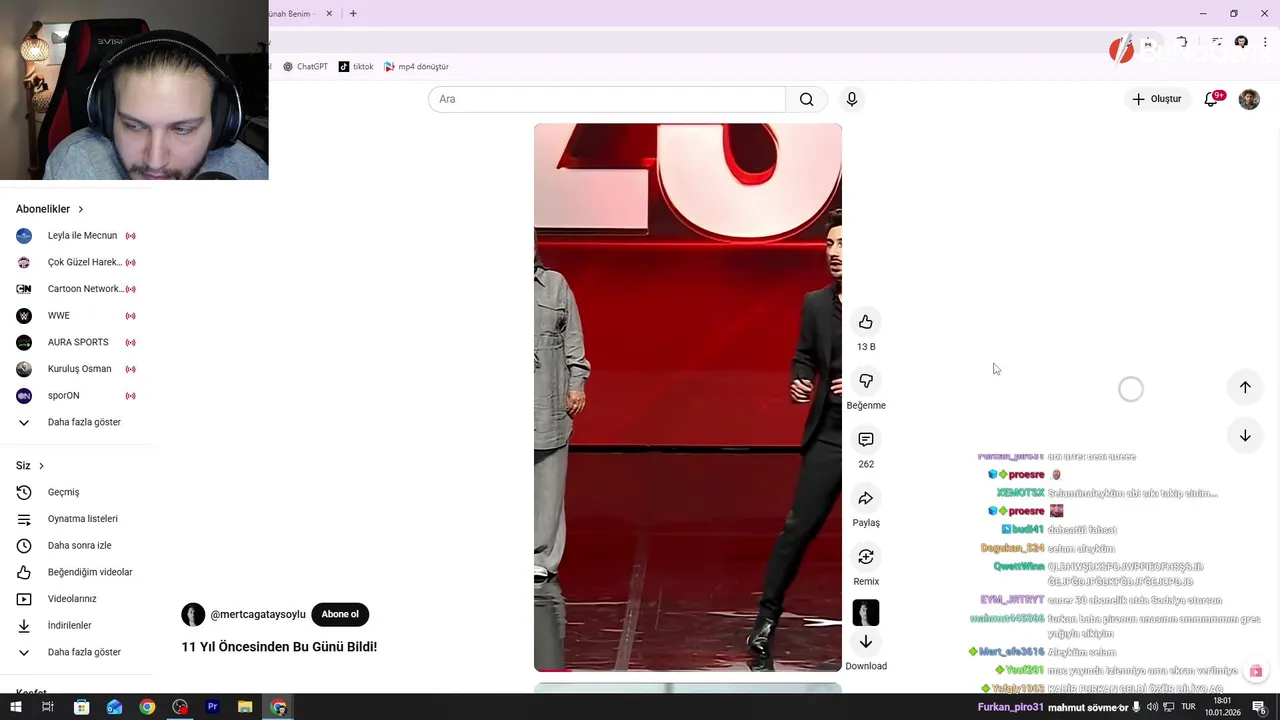
Task: Open Oynatma listeleri
Action: (76, 519)
